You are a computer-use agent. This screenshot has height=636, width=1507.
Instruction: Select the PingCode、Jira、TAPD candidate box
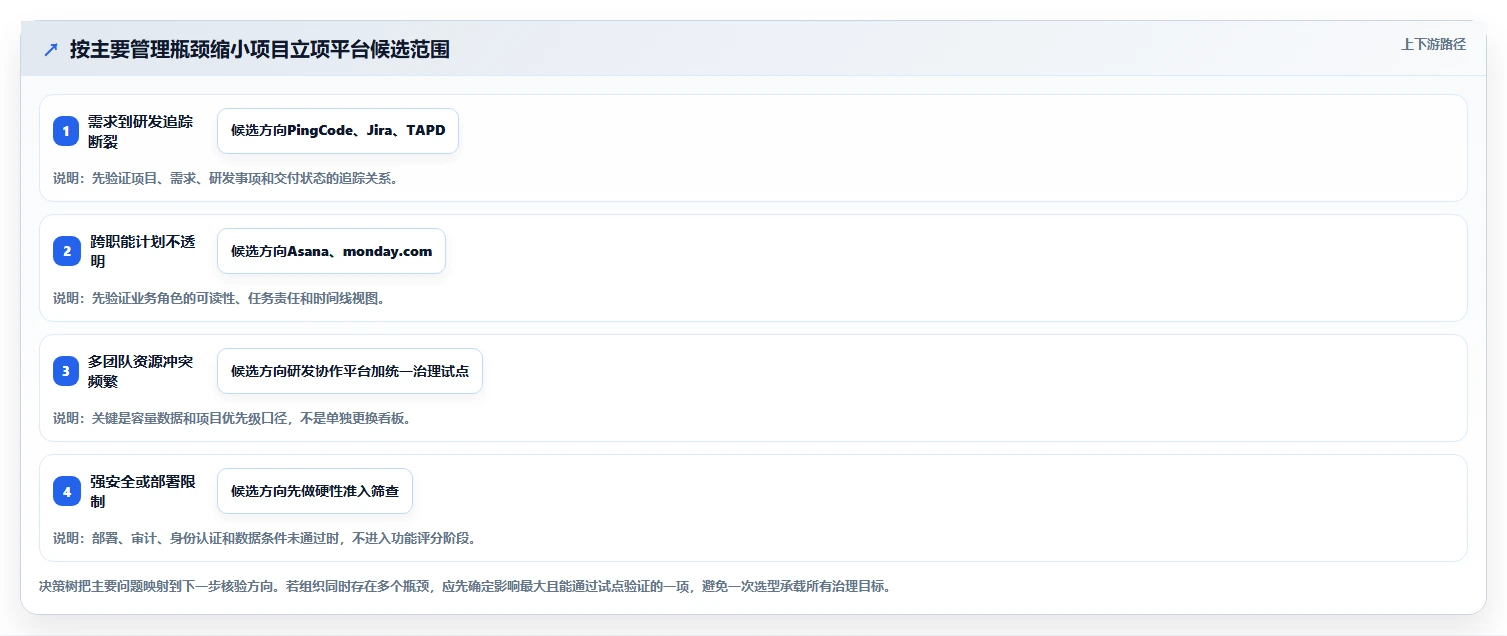click(x=338, y=131)
